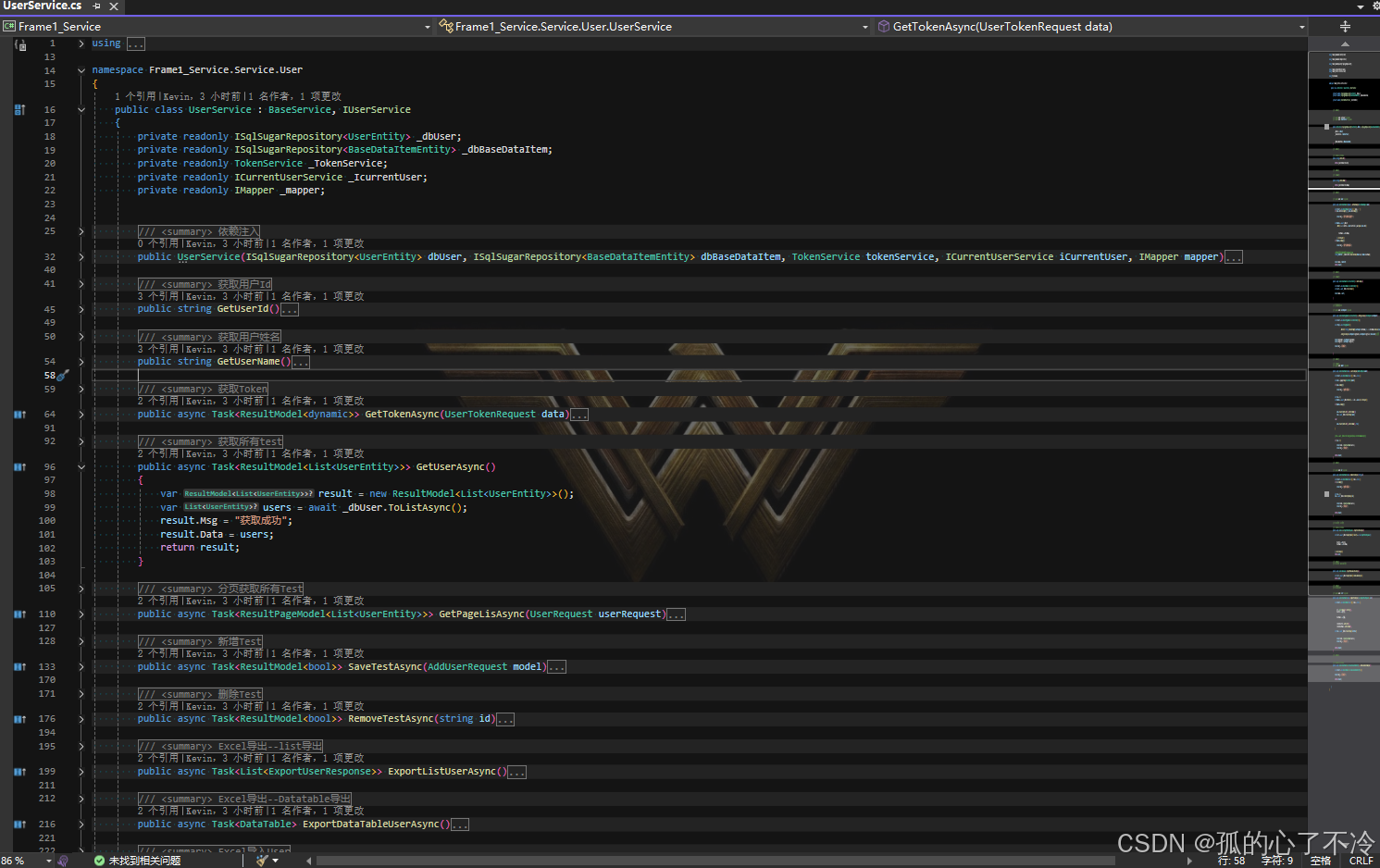This screenshot has width=1380, height=868.
Task: Click the CodeLens references above SaveTestAsync
Action: click(x=251, y=653)
